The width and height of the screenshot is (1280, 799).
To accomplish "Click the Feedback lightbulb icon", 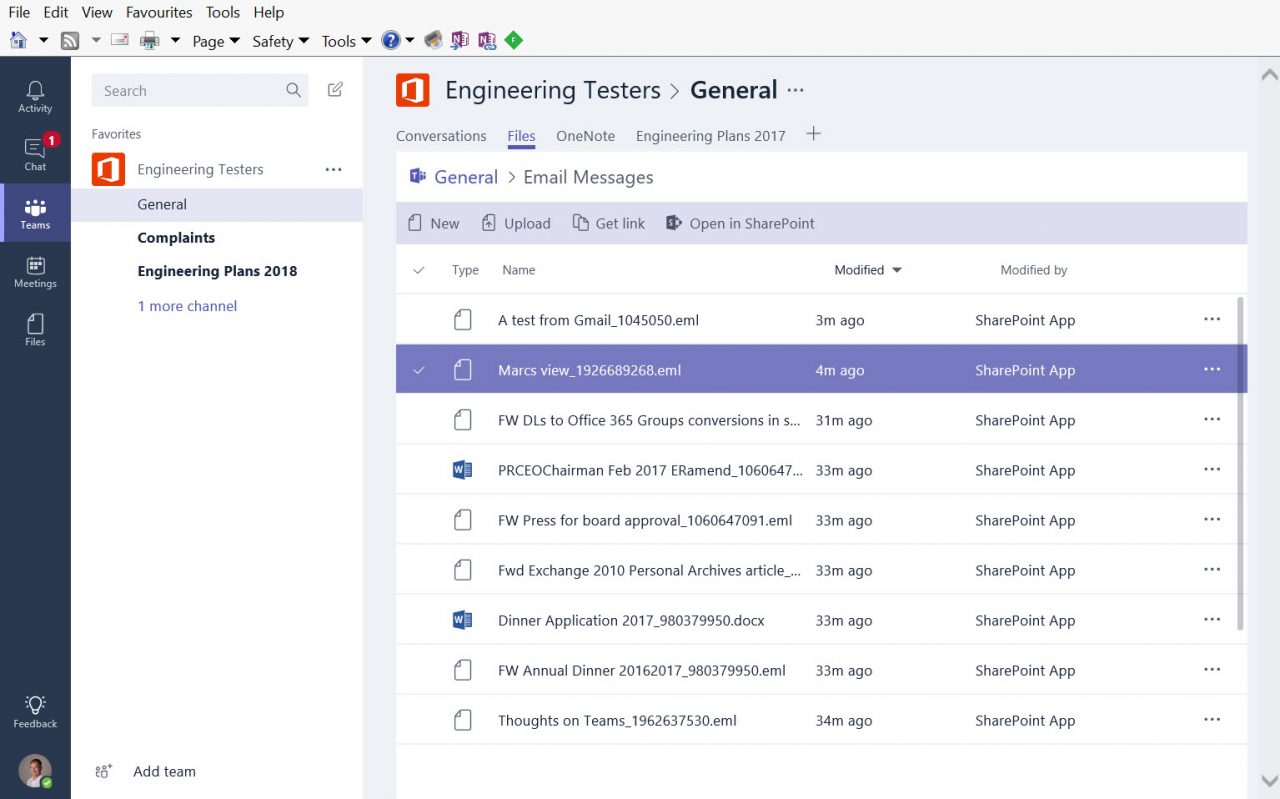I will [x=35, y=704].
